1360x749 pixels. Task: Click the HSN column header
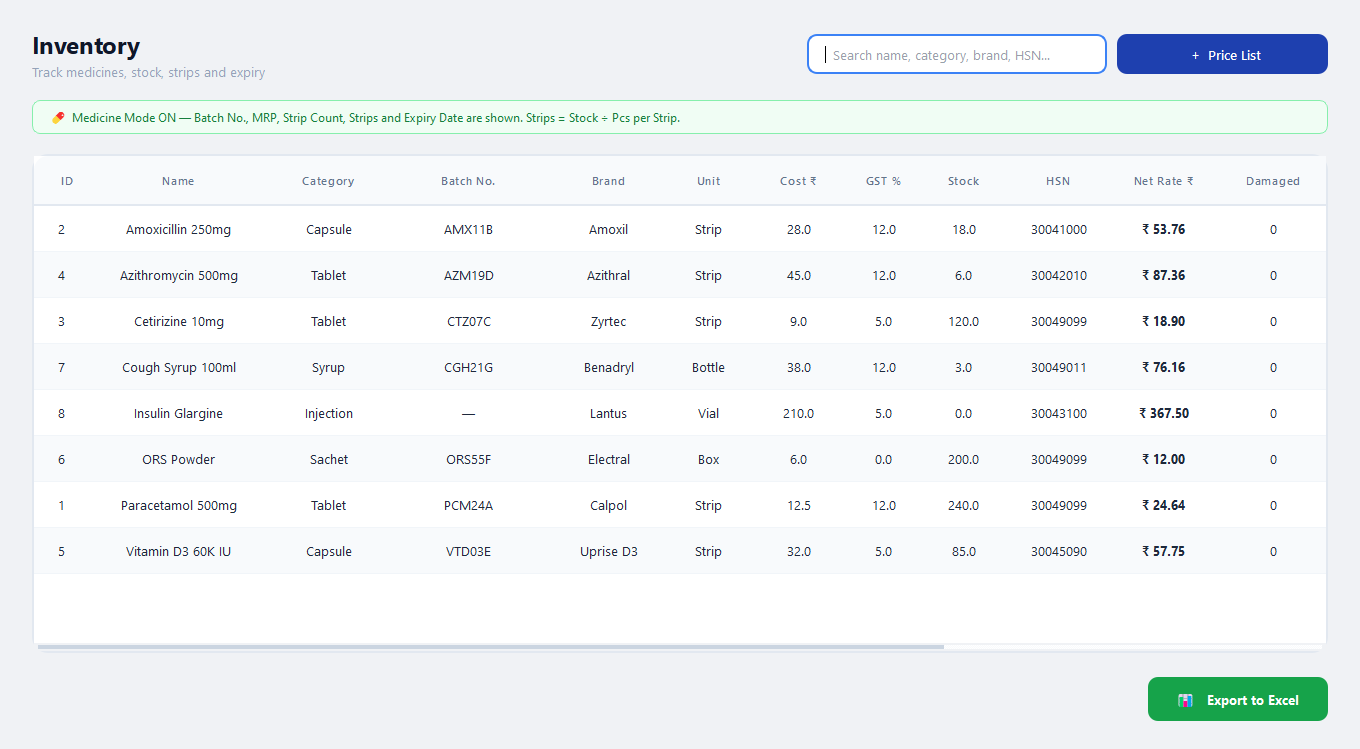(1058, 181)
